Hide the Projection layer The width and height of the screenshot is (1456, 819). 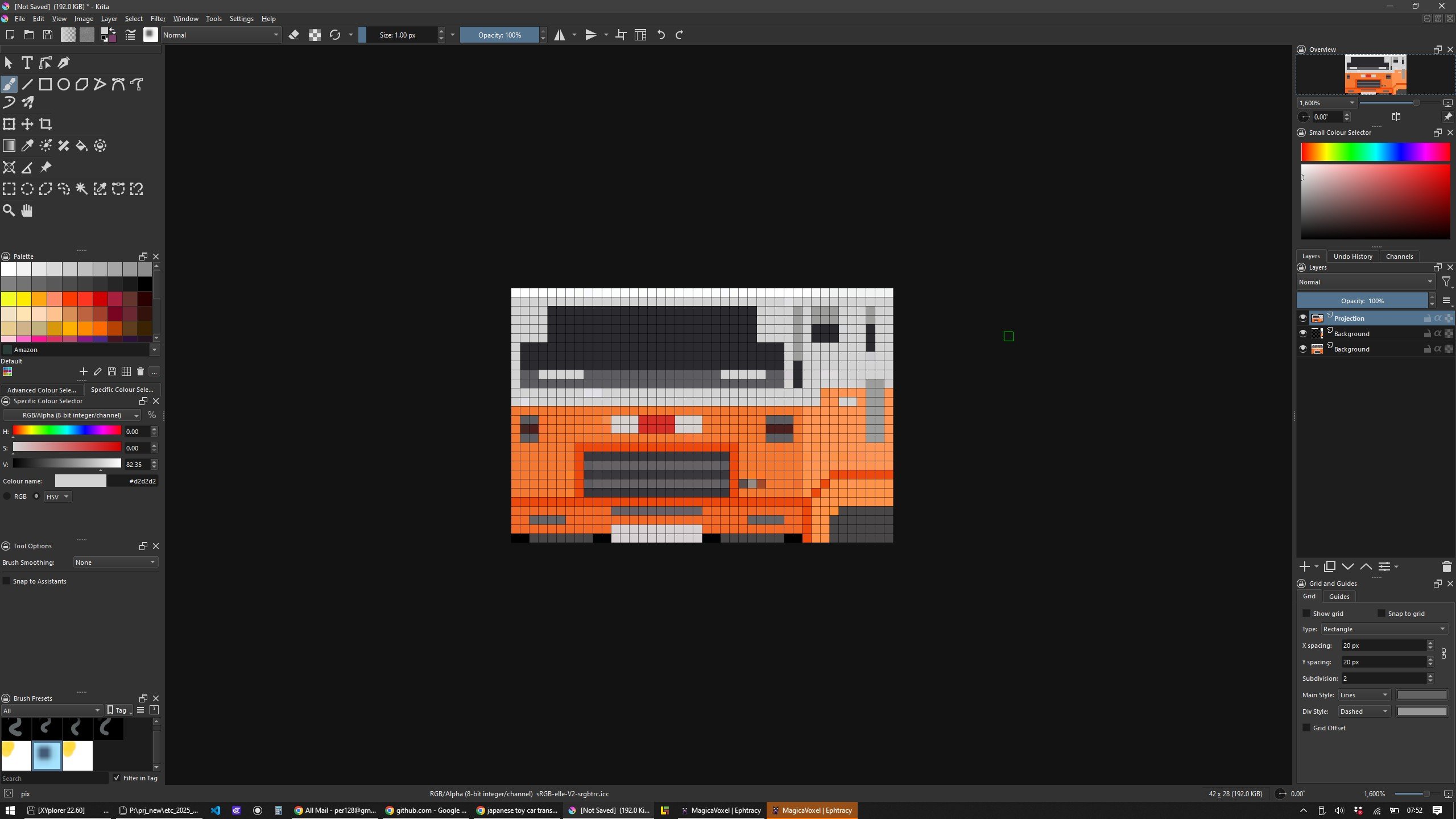point(1303,318)
